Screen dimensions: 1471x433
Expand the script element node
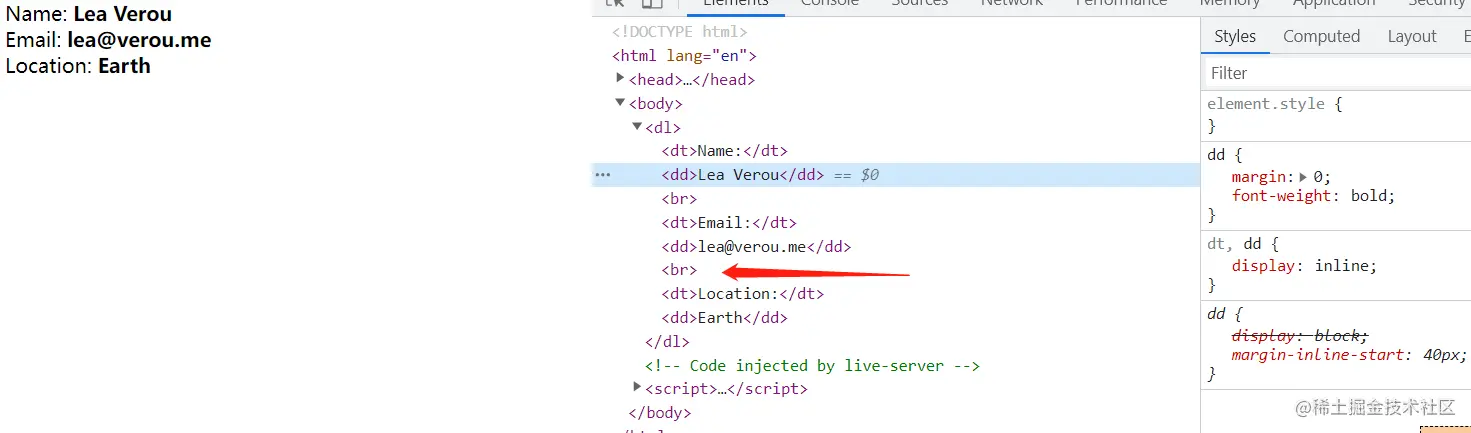[x=637, y=387]
